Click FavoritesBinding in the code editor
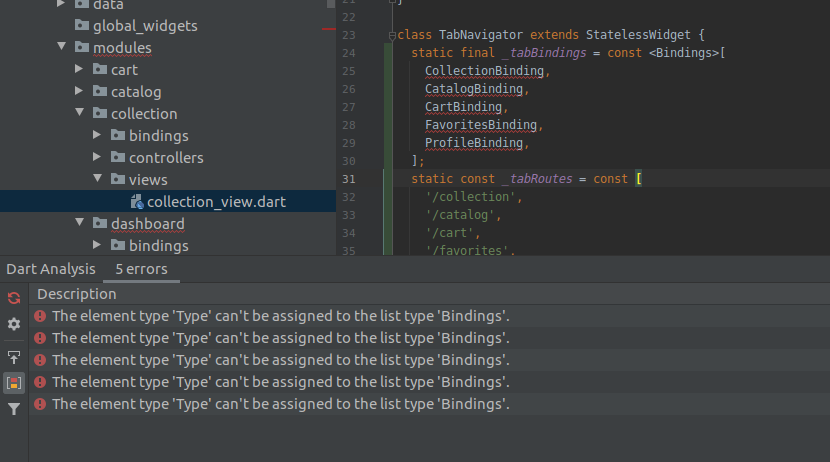The height and width of the screenshot is (462, 830). 481,125
